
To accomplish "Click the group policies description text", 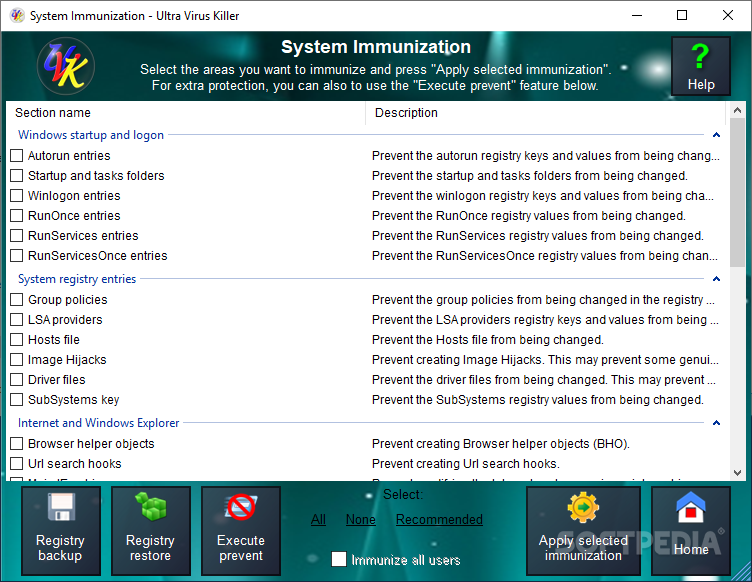I will click(x=543, y=300).
